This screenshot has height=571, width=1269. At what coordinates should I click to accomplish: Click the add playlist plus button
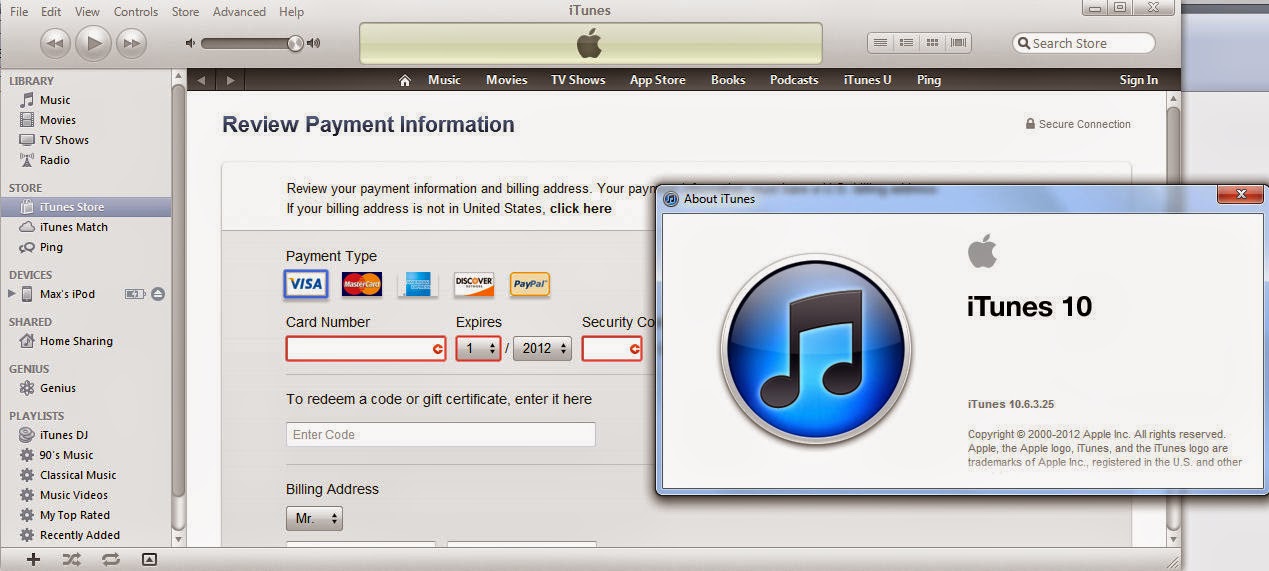tap(34, 559)
